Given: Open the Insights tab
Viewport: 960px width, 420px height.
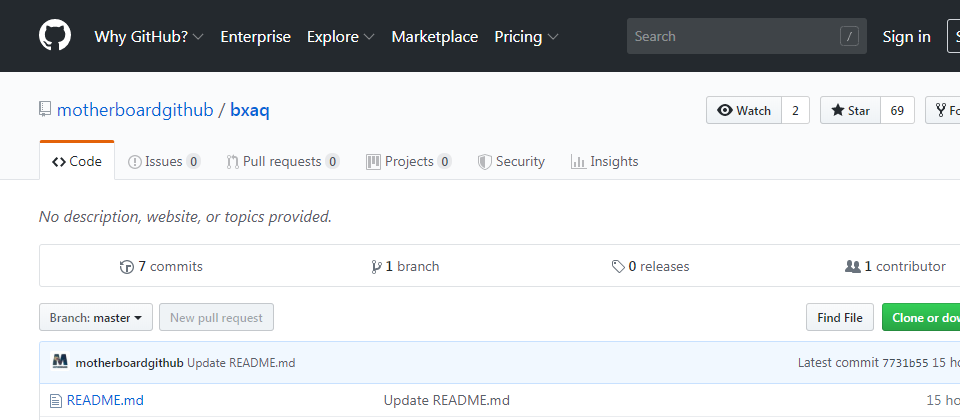Looking at the screenshot, I should [x=604, y=162].
